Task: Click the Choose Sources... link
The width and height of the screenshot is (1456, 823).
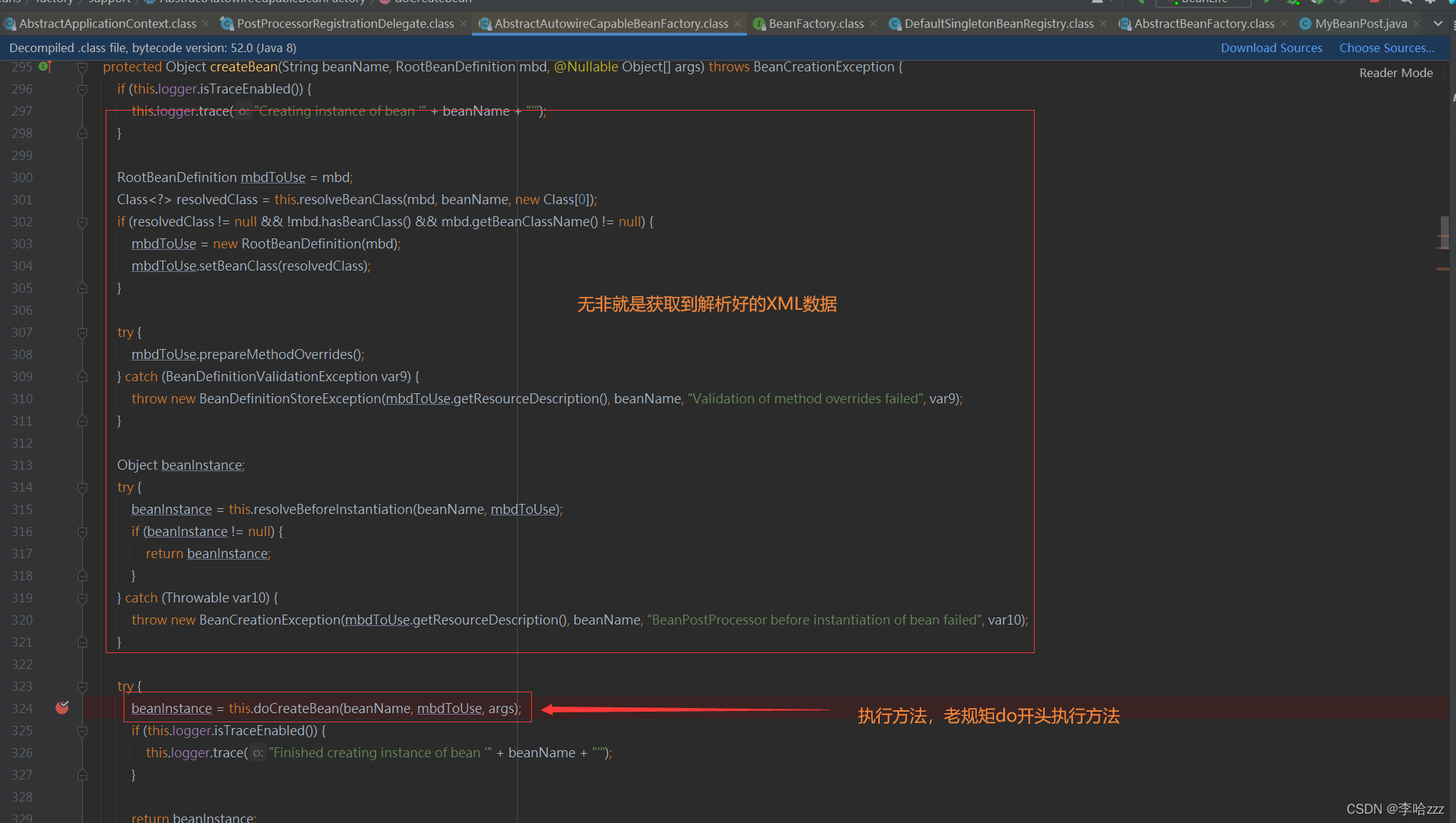Action: click(1386, 48)
